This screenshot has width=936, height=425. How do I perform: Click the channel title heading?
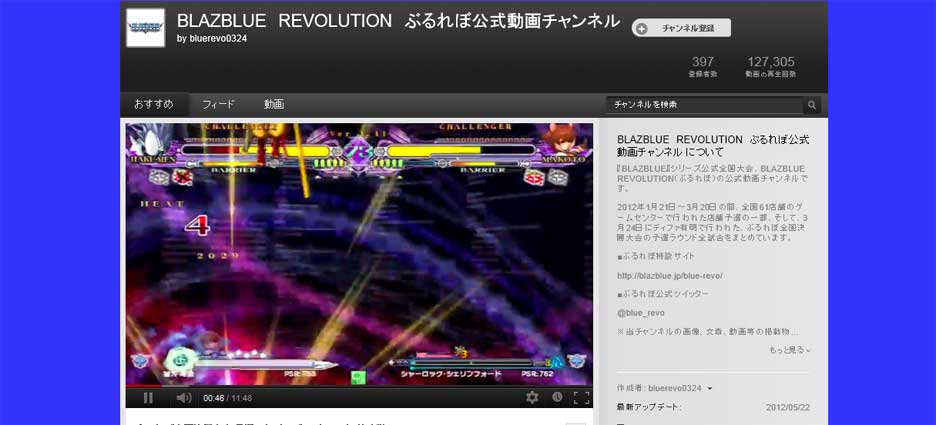tap(398, 21)
